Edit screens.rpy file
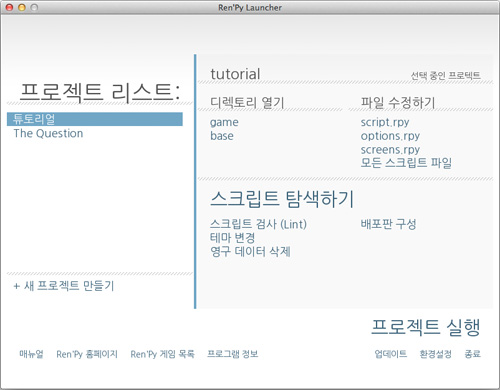 390,150
